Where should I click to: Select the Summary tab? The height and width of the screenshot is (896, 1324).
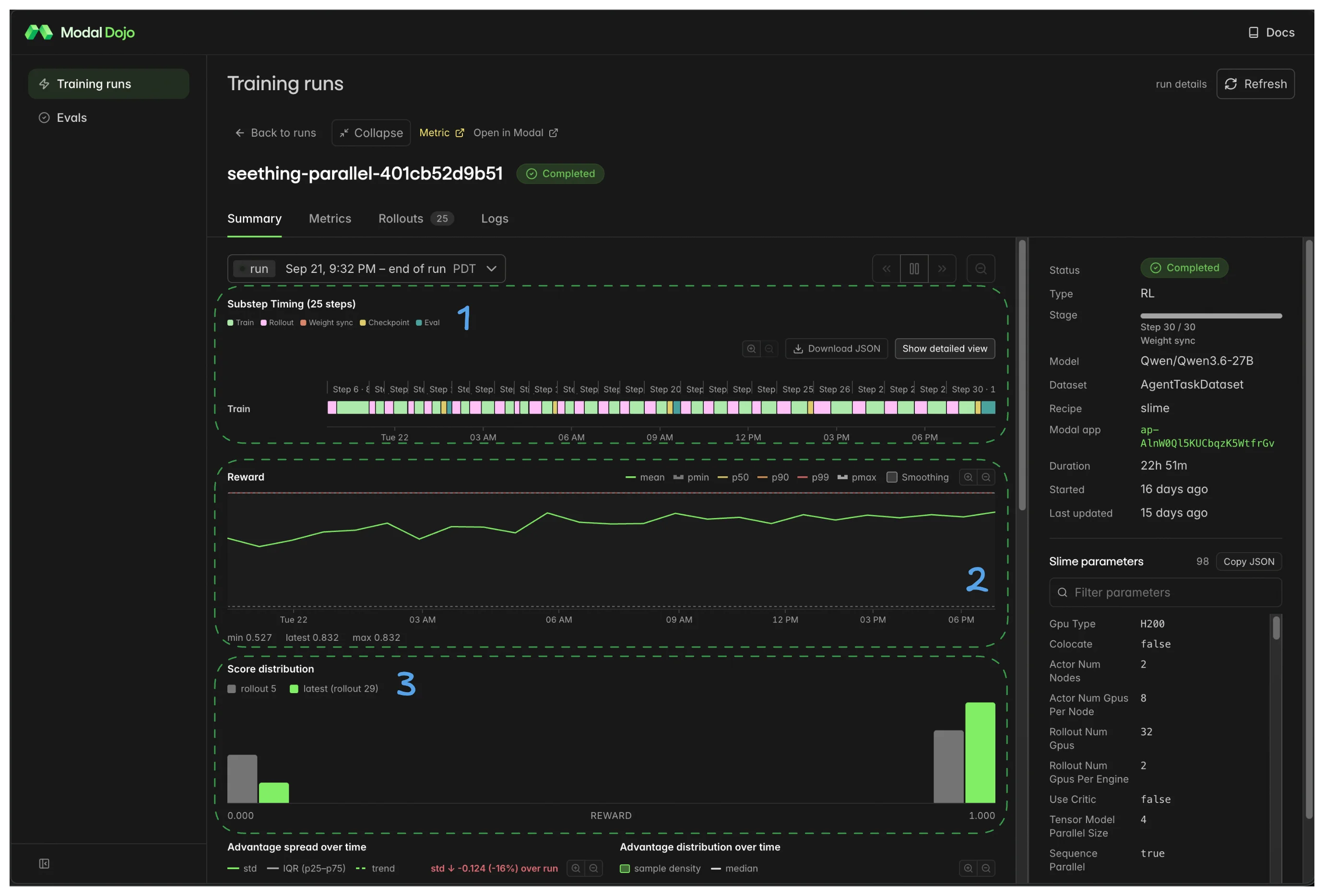coord(254,219)
